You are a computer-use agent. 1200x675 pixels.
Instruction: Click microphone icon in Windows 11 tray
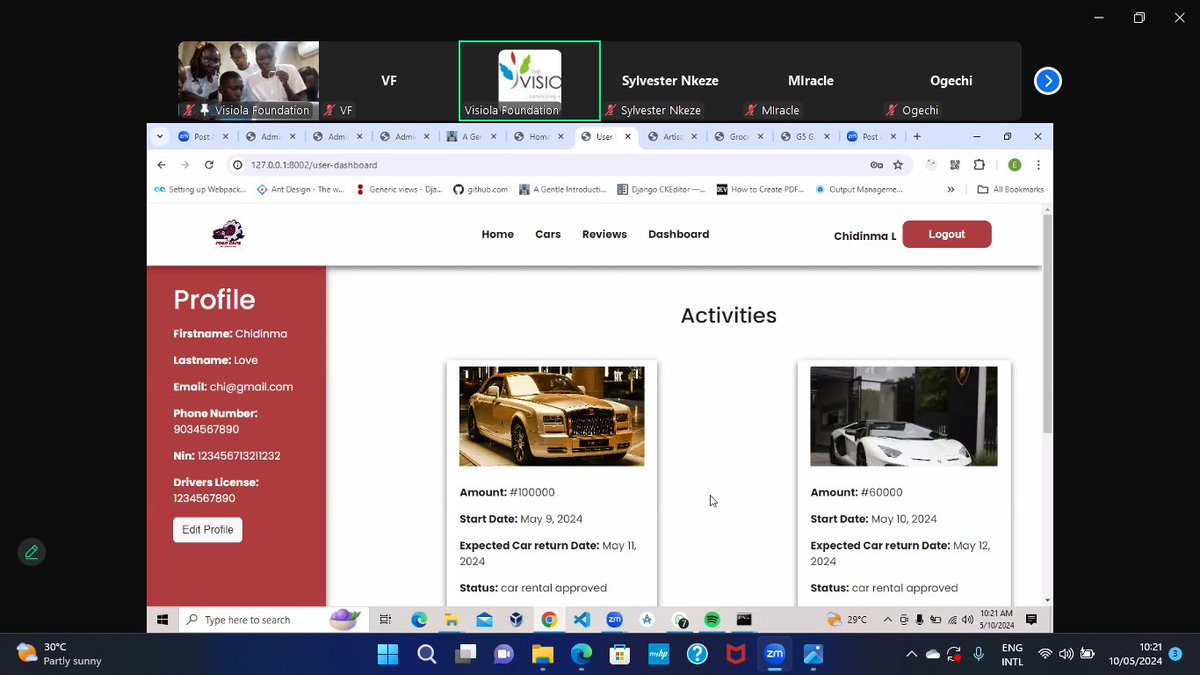tap(979, 654)
